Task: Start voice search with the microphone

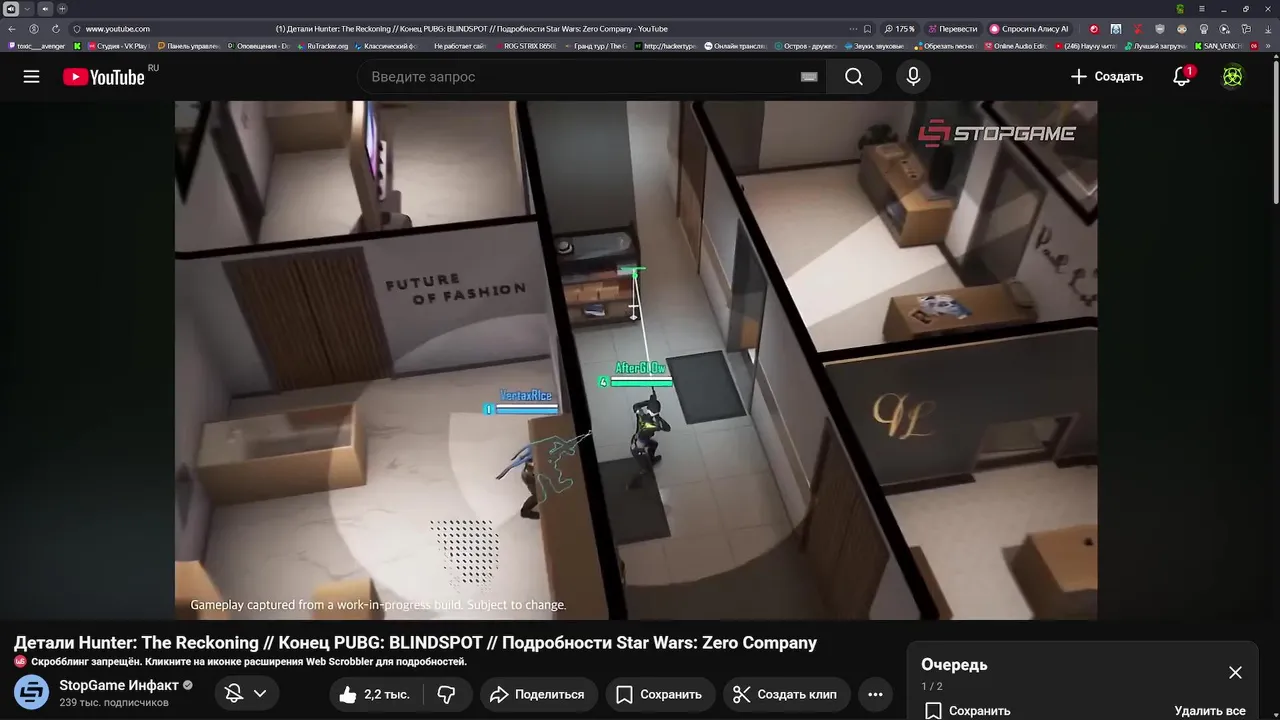Action: pyautogui.click(x=913, y=77)
